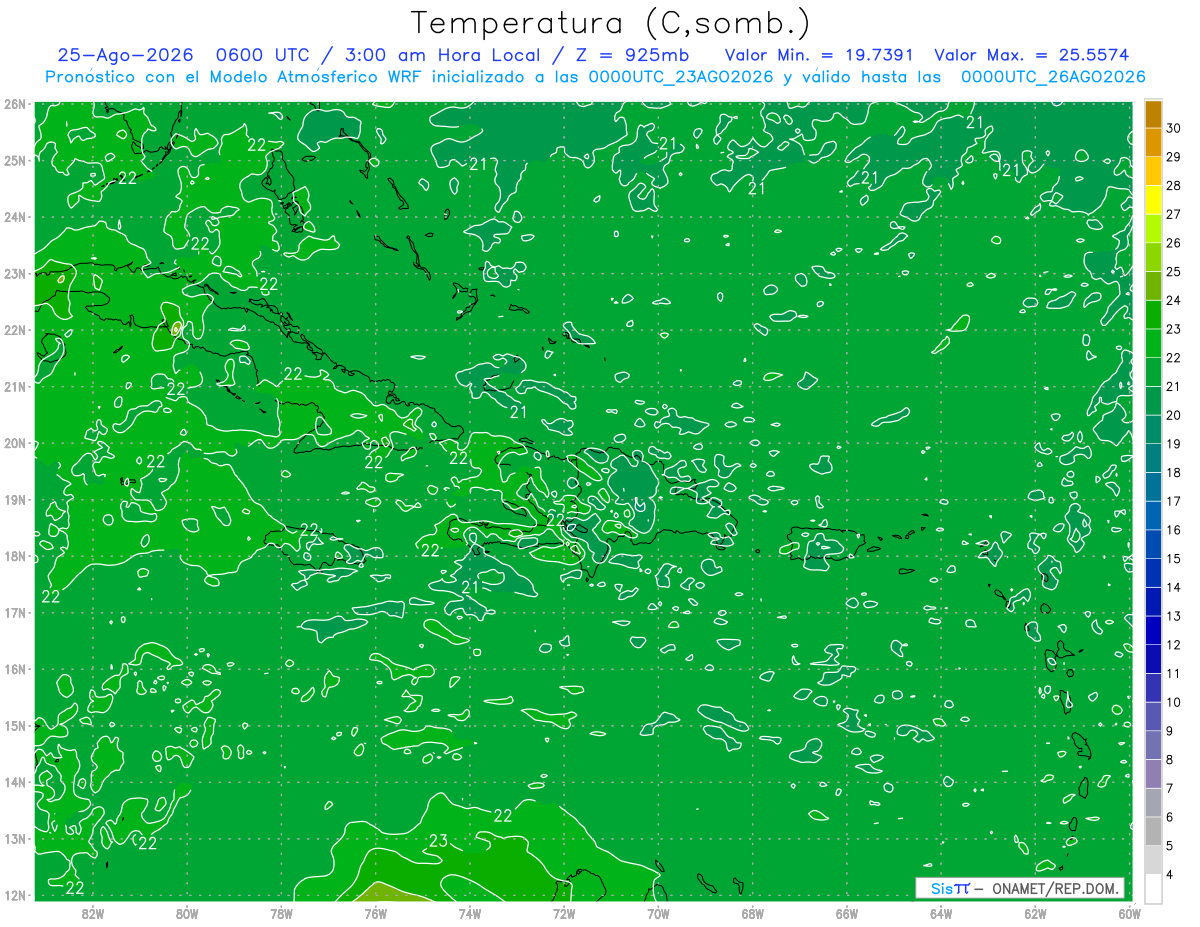Click the "15N" latitude axis label
Viewport: 1200px width, 927px height.
coord(15,725)
